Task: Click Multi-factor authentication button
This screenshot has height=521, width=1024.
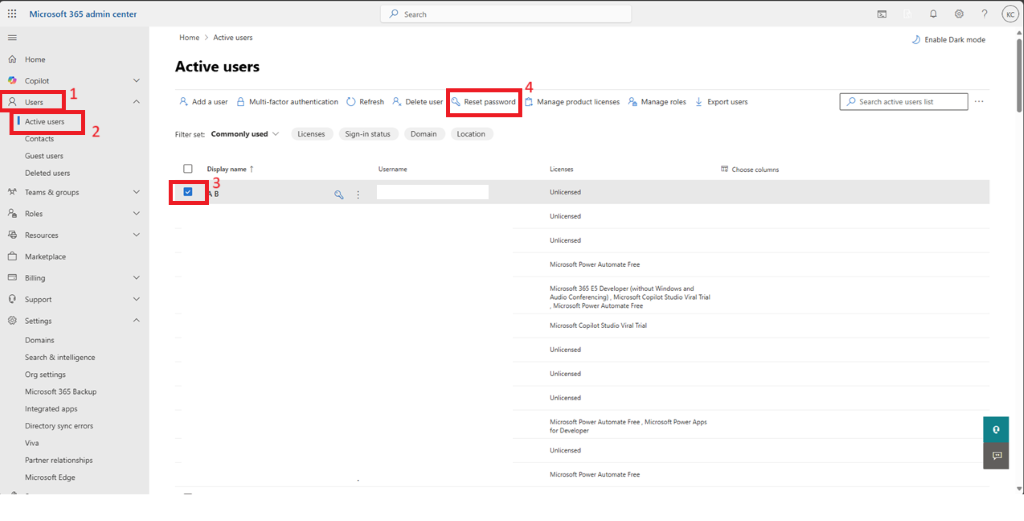Action: pyautogui.click(x=287, y=102)
